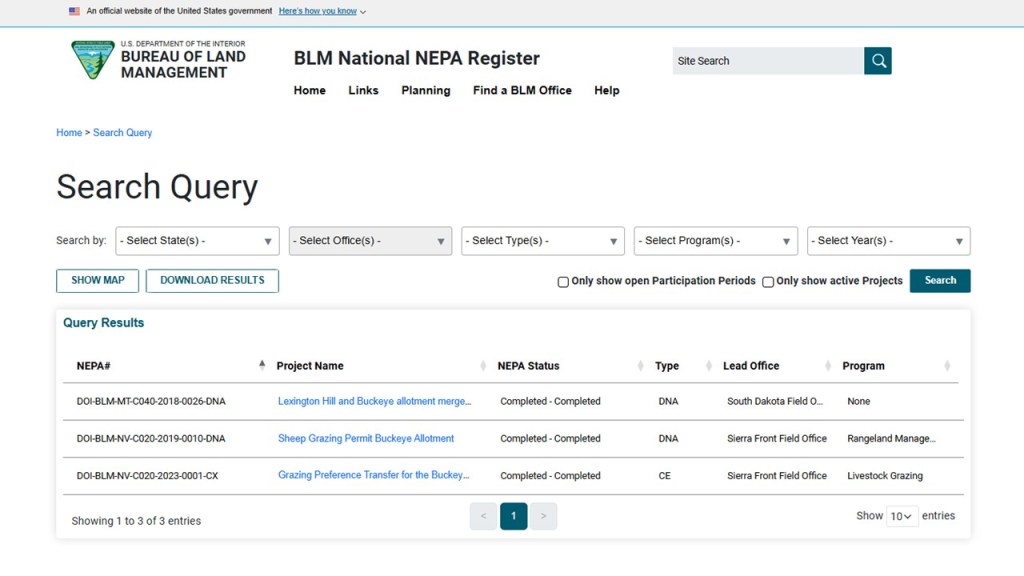Viewport: 1024px width, 576px height.
Task: Sort by NEPA# column arrow
Action: (262, 366)
